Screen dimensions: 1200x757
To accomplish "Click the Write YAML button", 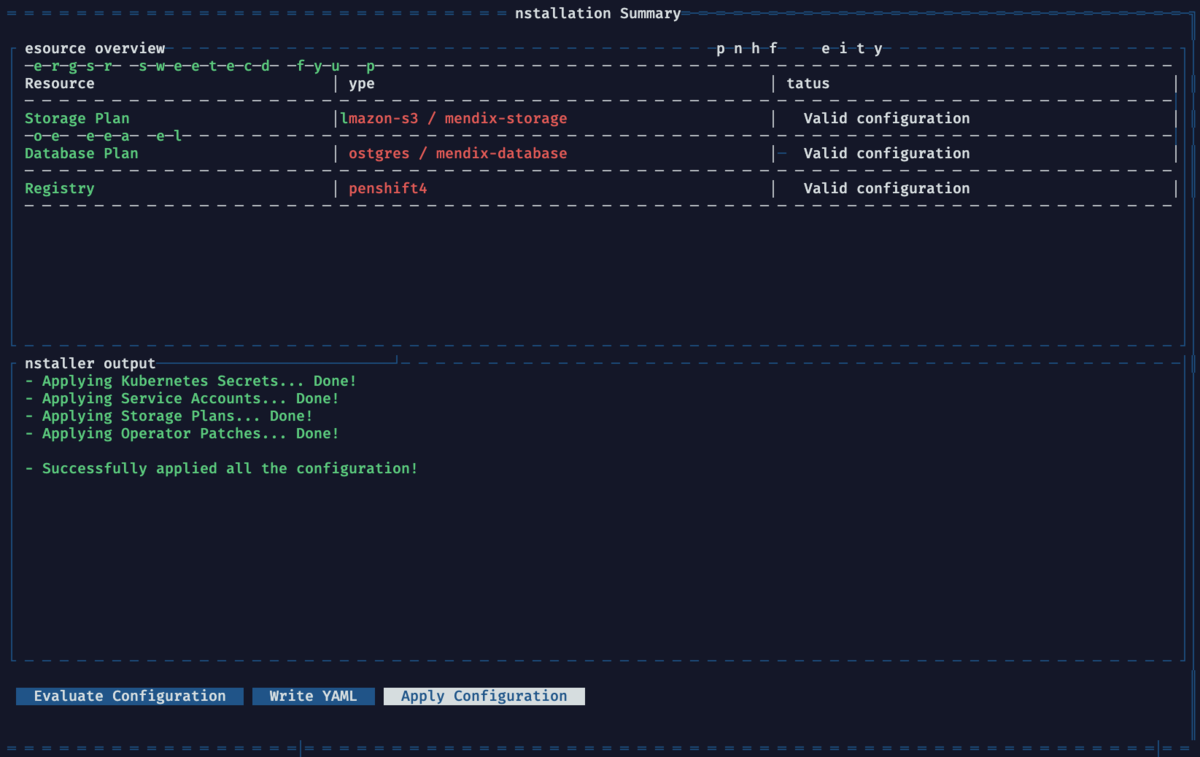I will pos(313,696).
